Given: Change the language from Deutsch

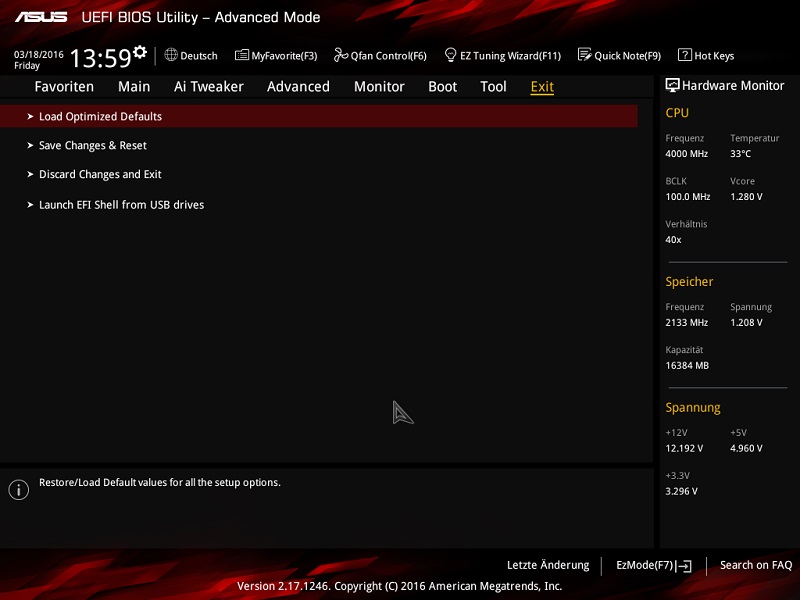Looking at the screenshot, I should tap(198, 56).
